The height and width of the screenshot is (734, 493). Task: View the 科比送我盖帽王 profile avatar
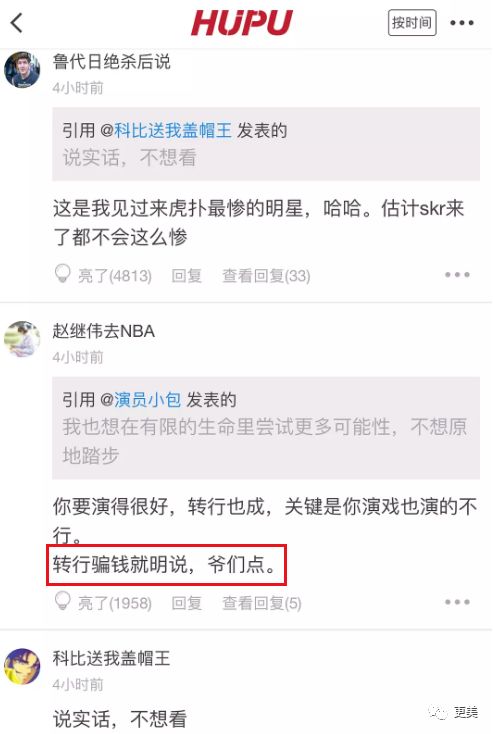[x=22, y=666]
